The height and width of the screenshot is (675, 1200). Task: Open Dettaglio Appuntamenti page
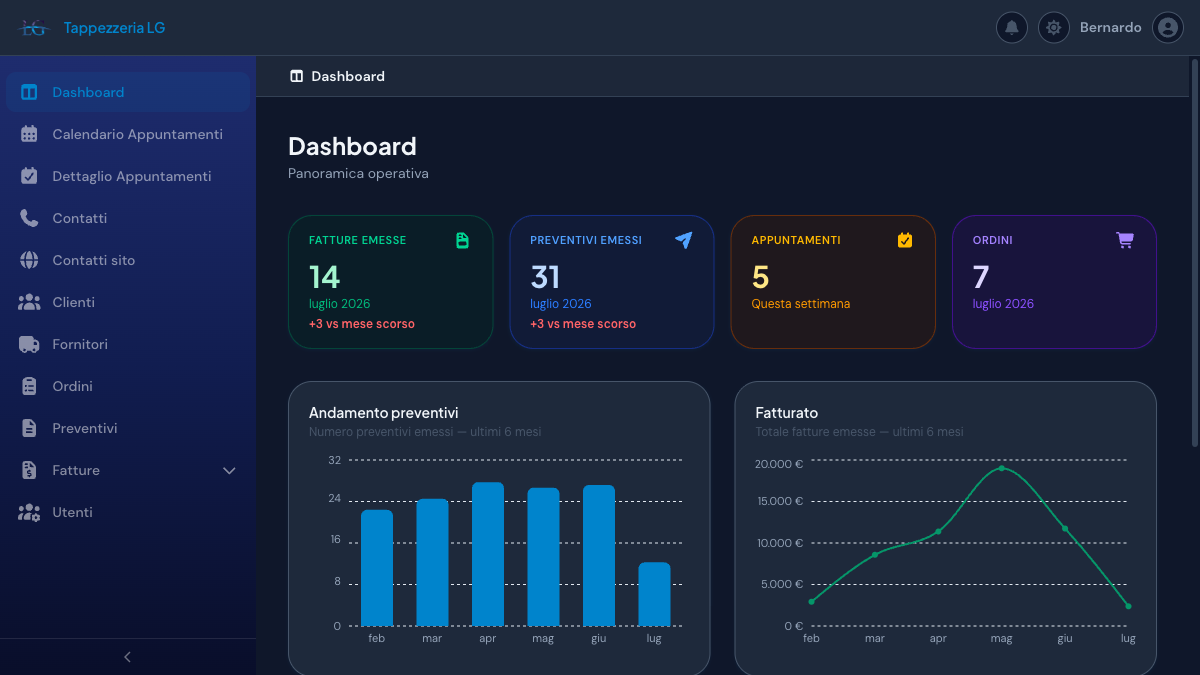[128, 176]
